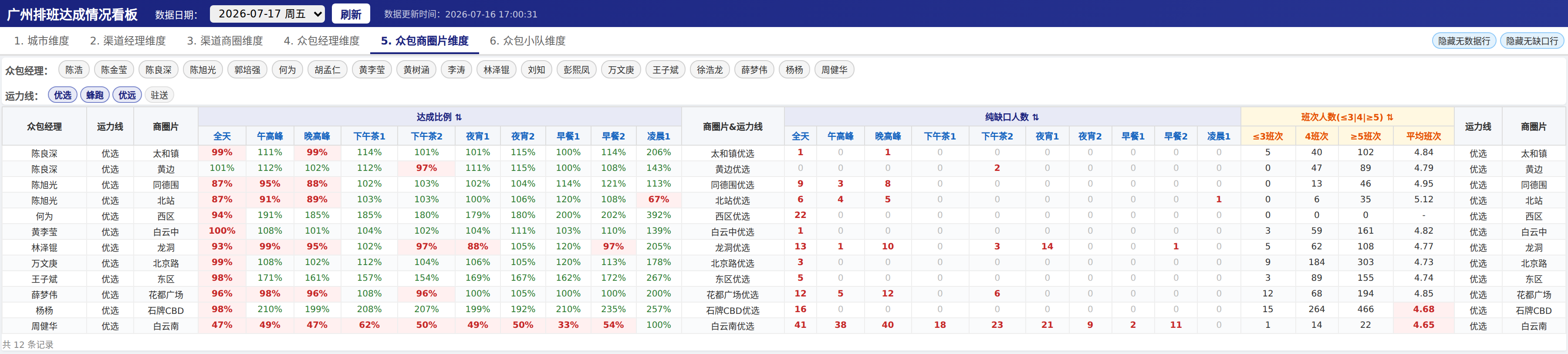1568x354 pixels.
Task: Deselect the 蜂跑 运力线 filter chip
Action: click(95, 95)
